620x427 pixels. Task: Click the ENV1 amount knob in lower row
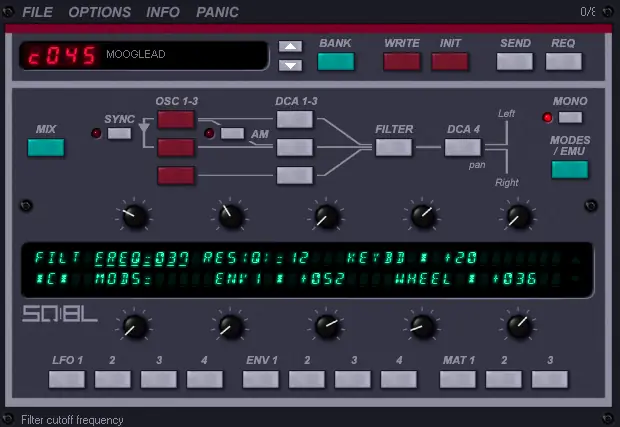pyautogui.click(x=327, y=327)
